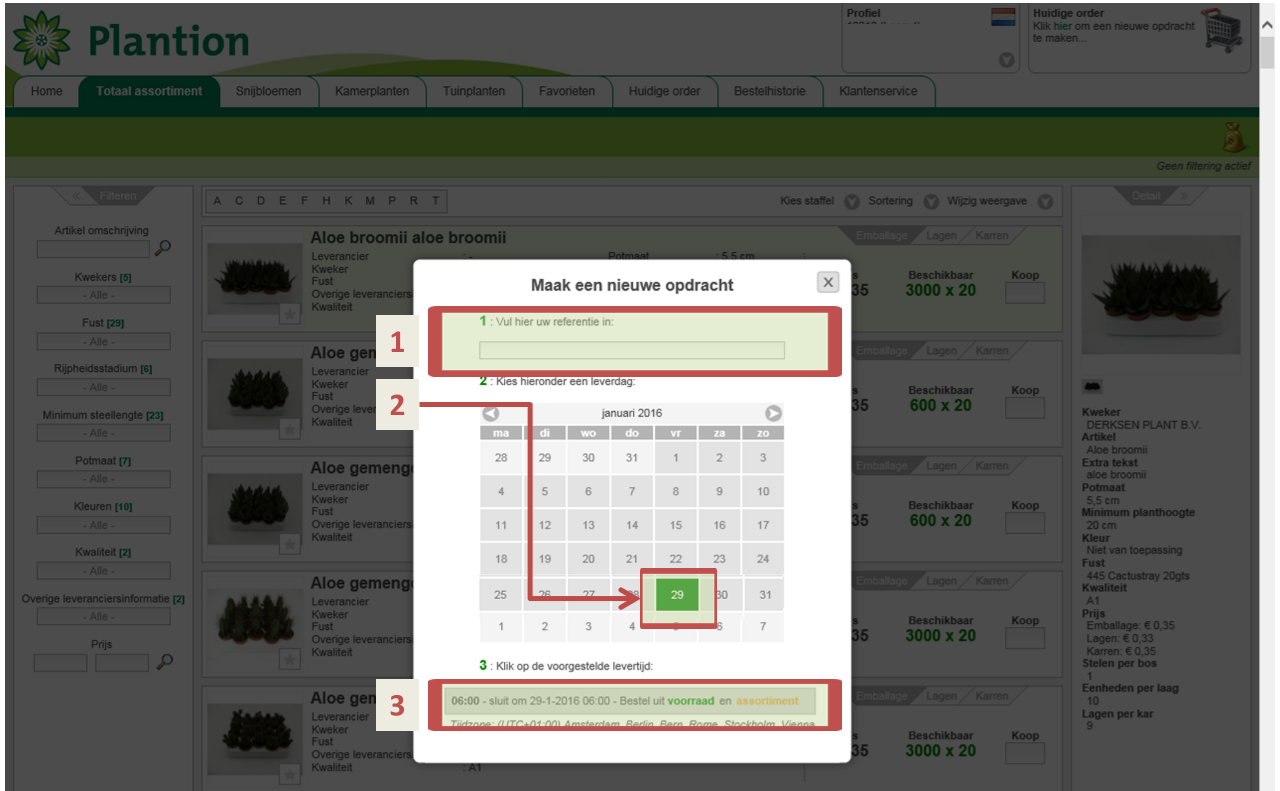Open the Bestelhistorie tab
Viewport: 1280px width, 791px height.
point(769,91)
